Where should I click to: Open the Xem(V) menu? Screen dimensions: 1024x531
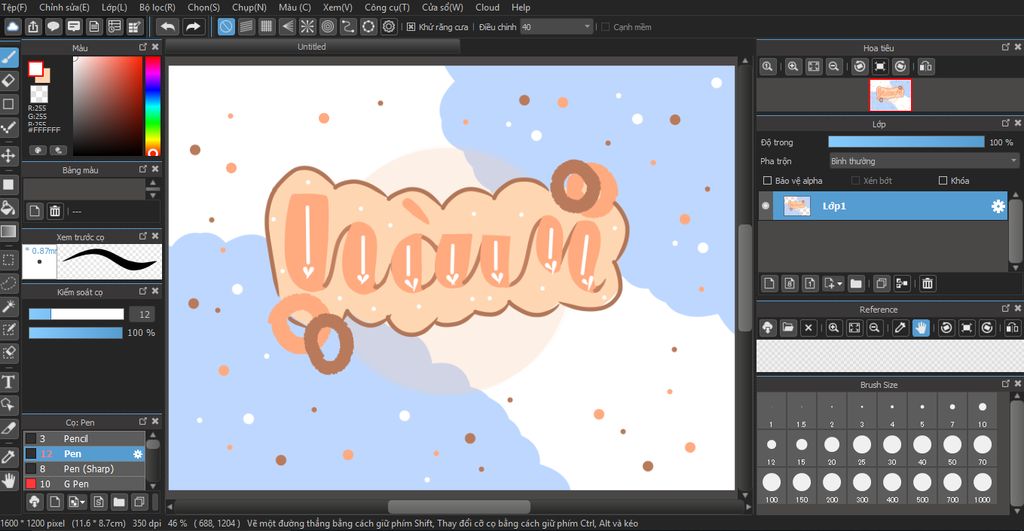click(338, 7)
